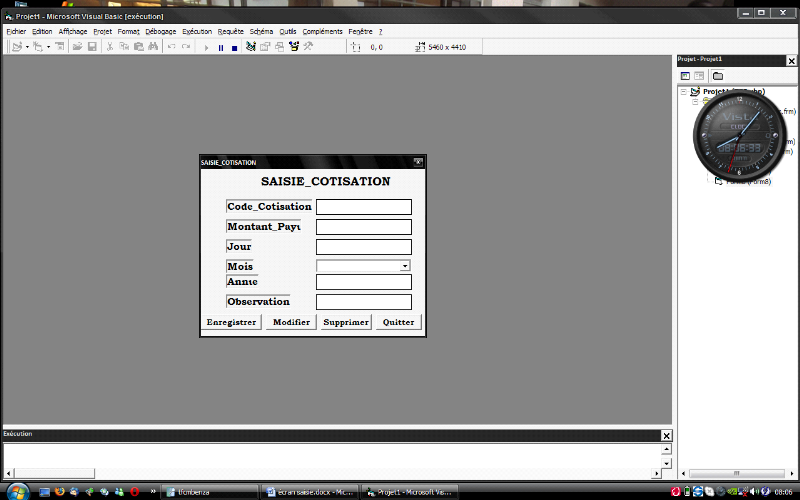The width and height of the screenshot is (800, 500).
Task: Click the Enregistrer button
Action: [231, 322]
